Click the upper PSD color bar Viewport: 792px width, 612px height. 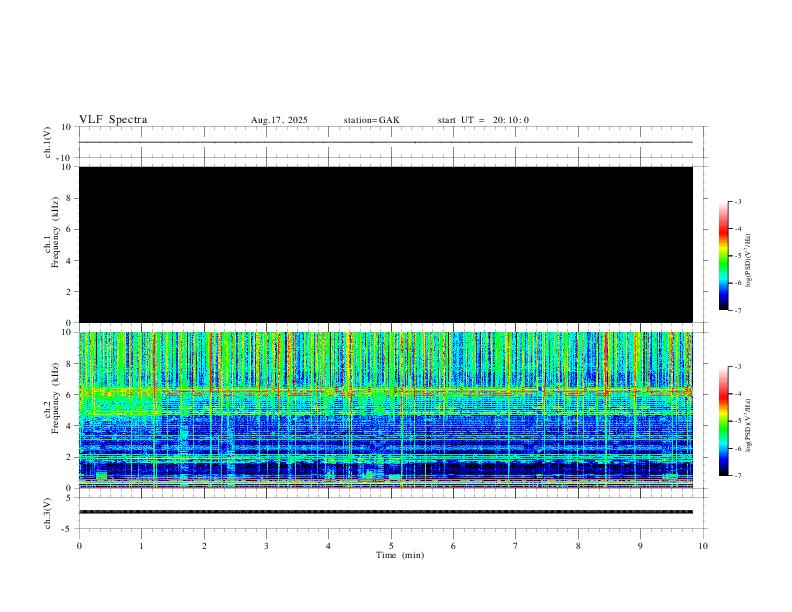[x=723, y=256]
